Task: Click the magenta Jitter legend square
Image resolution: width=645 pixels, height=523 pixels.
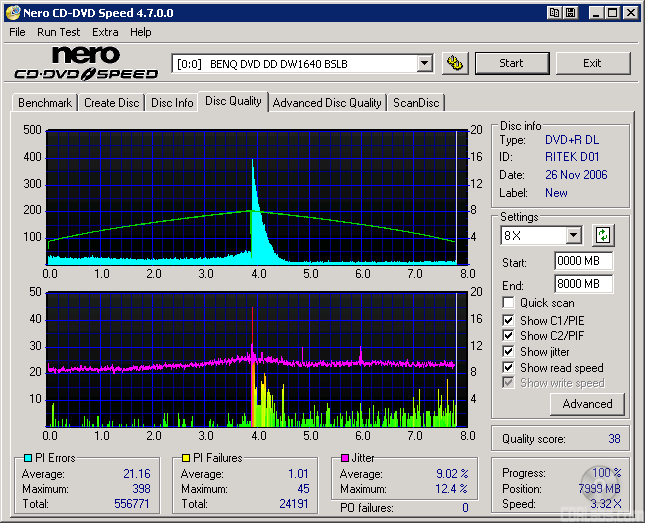Action: click(344, 458)
